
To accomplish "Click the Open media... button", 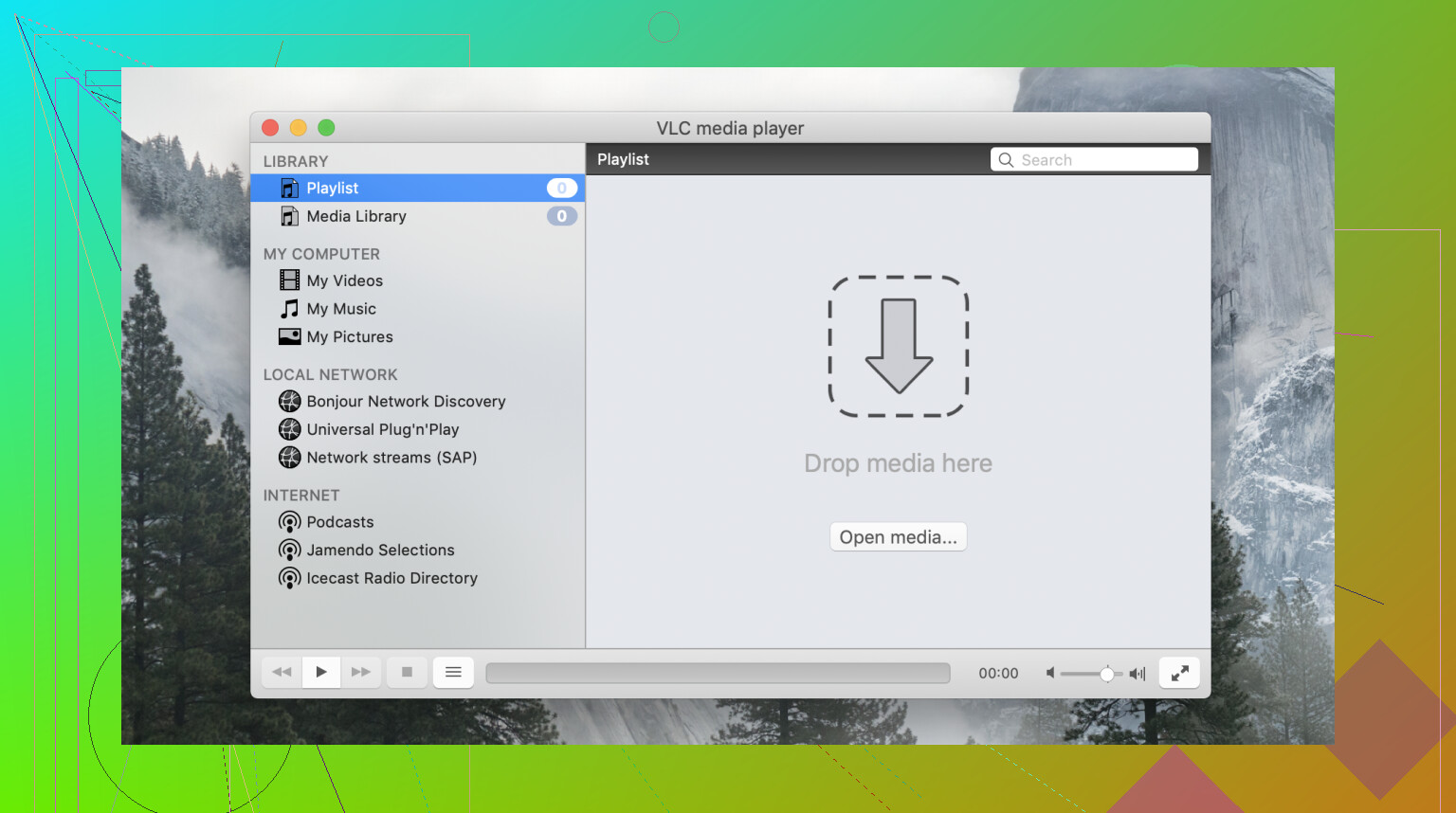I will click(x=899, y=537).
